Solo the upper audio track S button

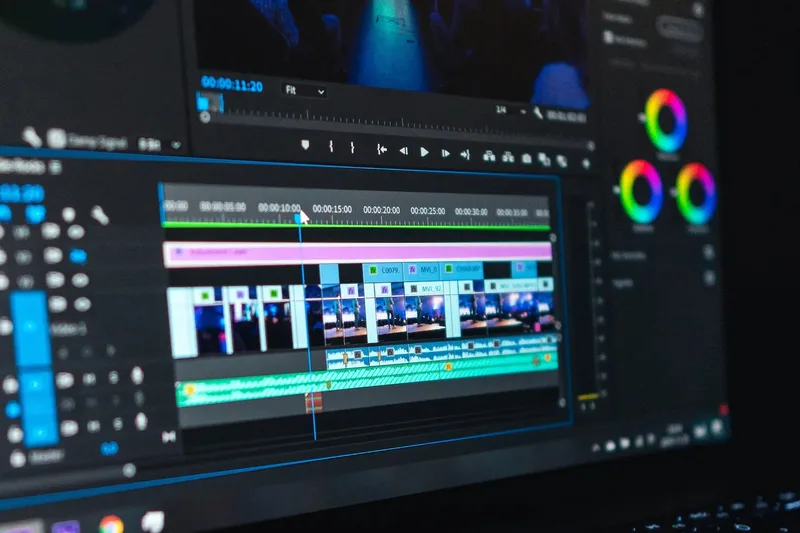point(114,377)
